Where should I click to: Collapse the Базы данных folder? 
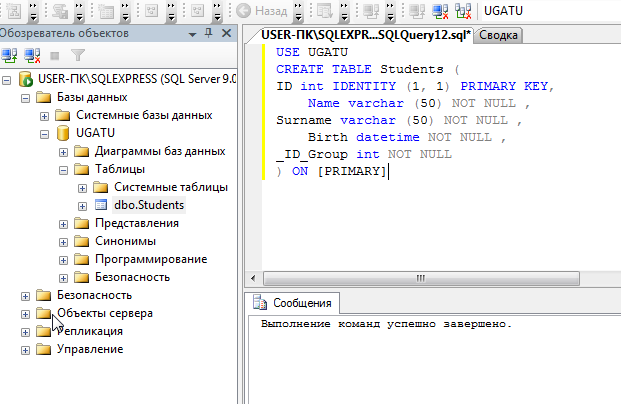pyautogui.click(x=25, y=98)
